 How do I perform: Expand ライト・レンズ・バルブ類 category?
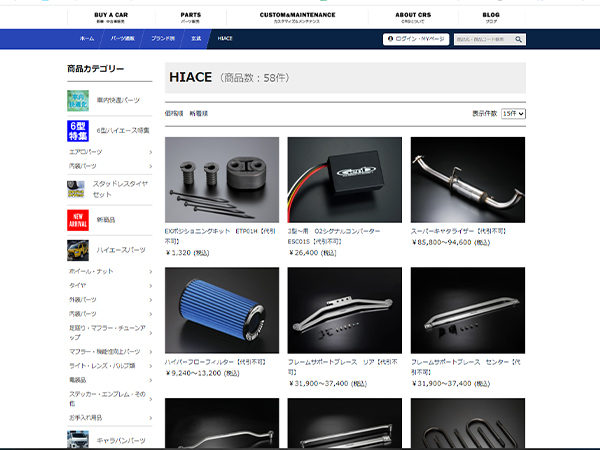pos(110,365)
